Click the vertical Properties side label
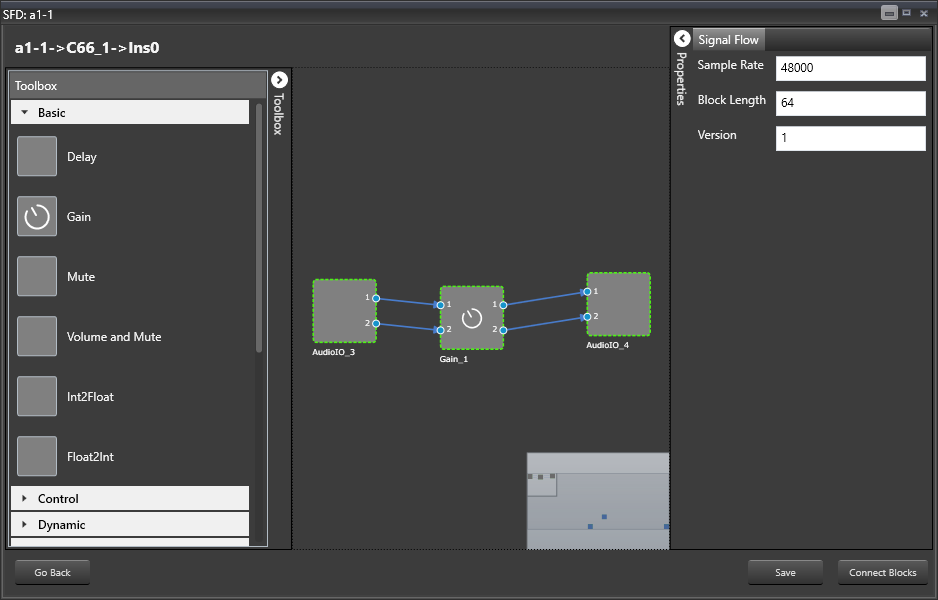This screenshot has width=938, height=600. click(x=681, y=79)
